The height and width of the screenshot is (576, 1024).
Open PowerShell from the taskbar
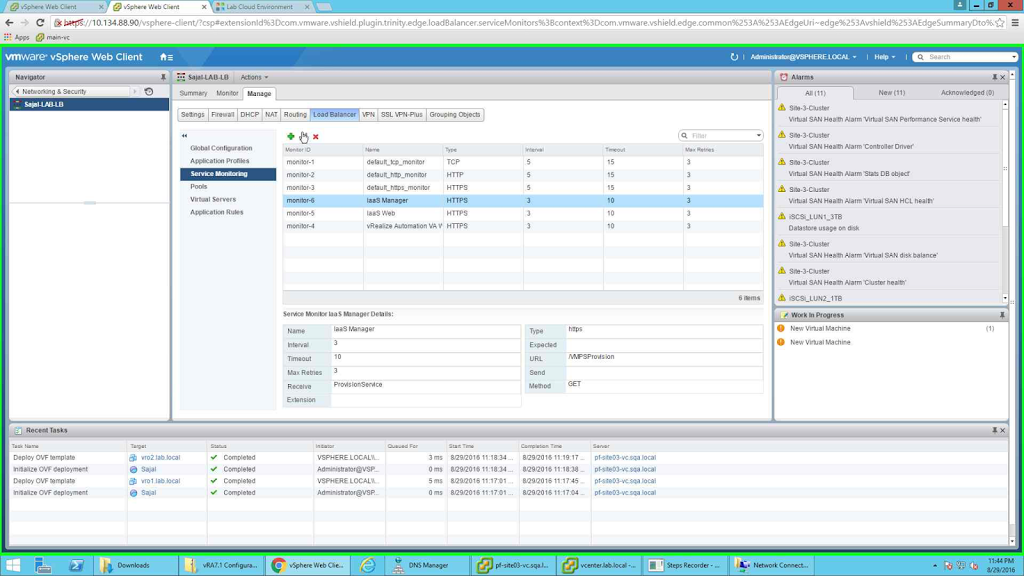coord(76,566)
